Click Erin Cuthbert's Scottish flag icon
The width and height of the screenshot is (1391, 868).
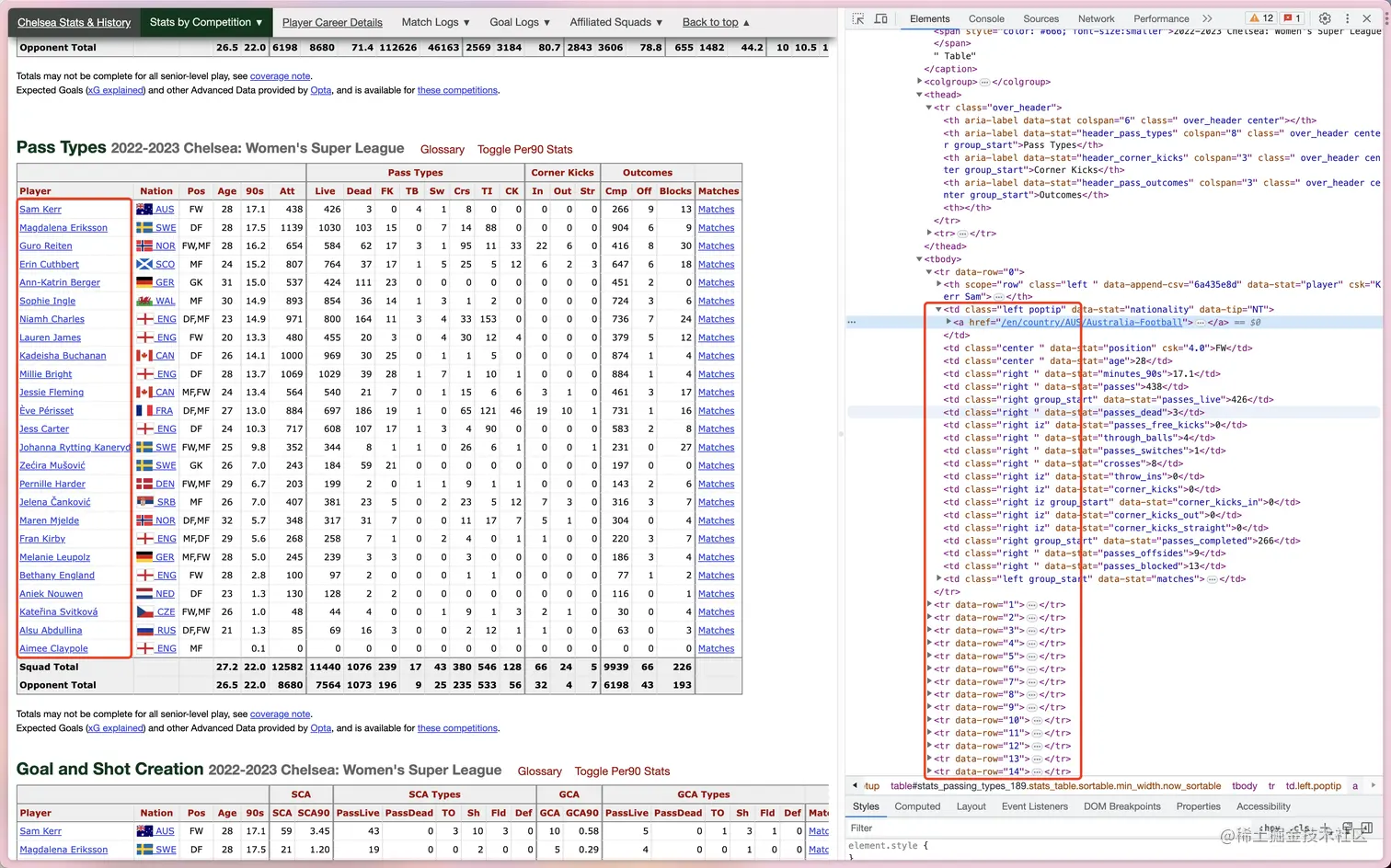point(144,265)
